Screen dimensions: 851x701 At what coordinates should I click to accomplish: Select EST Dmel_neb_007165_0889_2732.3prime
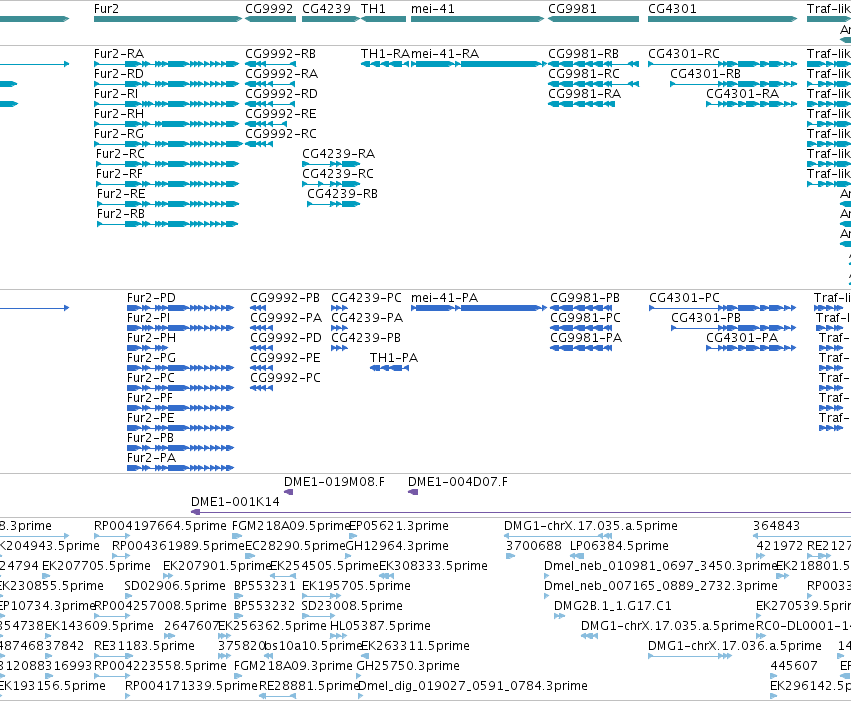tap(547, 596)
